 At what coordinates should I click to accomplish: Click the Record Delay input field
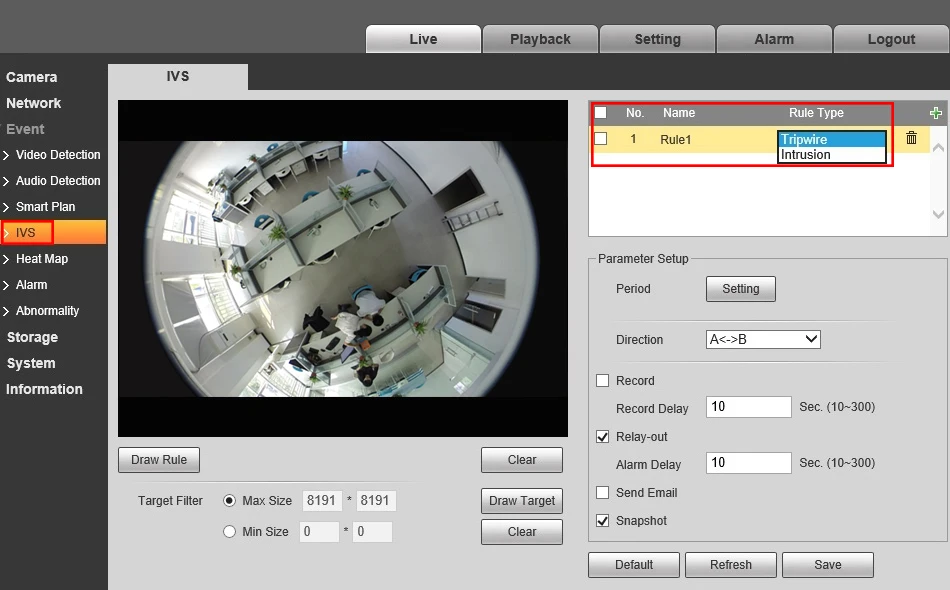click(x=748, y=408)
